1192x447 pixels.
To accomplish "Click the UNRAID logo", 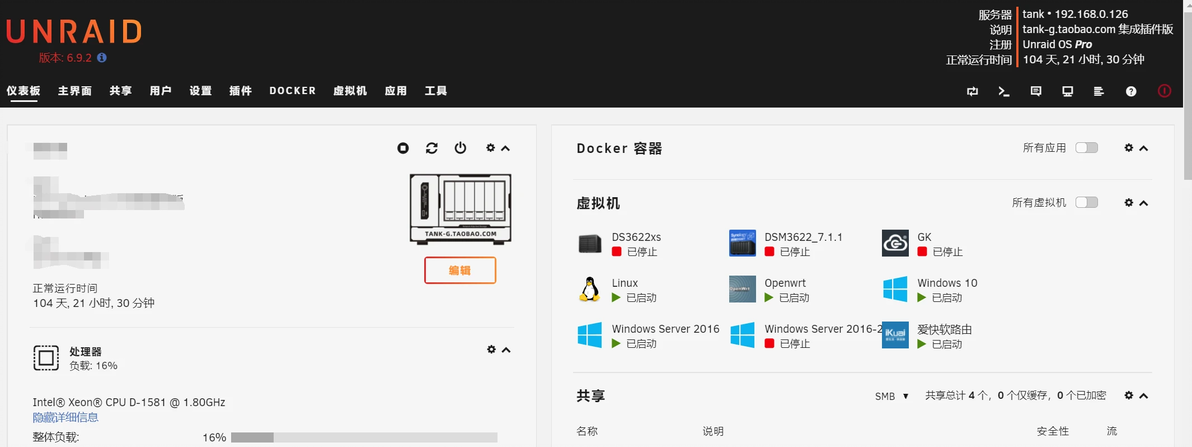I will (74, 32).
